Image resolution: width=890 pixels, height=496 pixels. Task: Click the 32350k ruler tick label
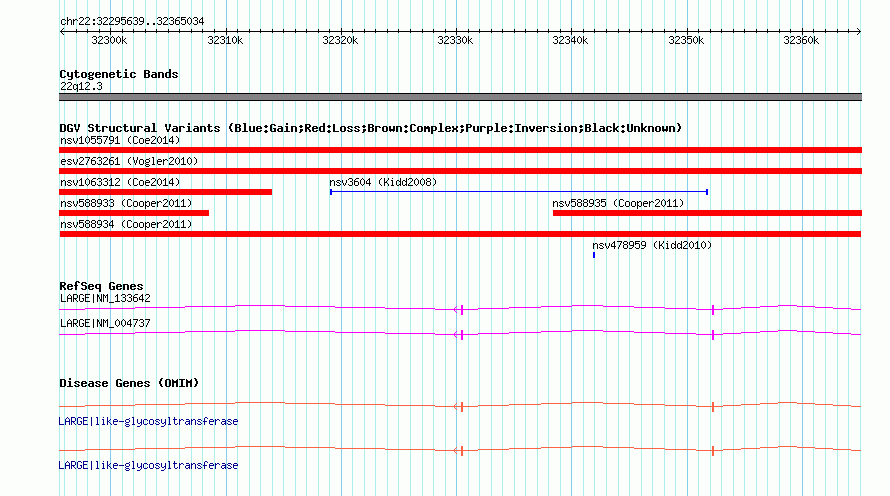pyautogui.click(x=686, y=40)
